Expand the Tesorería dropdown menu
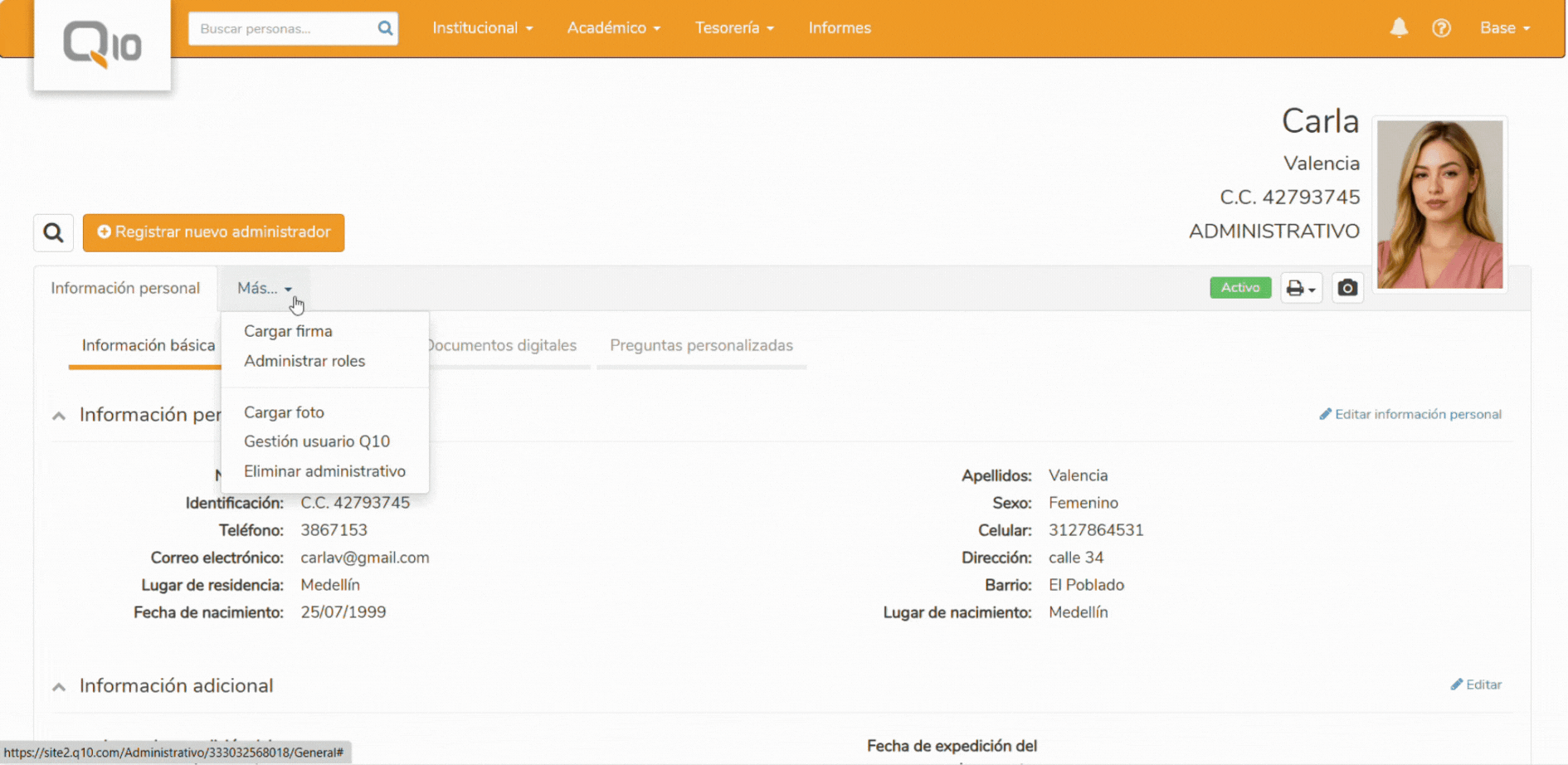The image size is (1568, 765). tap(734, 28)
